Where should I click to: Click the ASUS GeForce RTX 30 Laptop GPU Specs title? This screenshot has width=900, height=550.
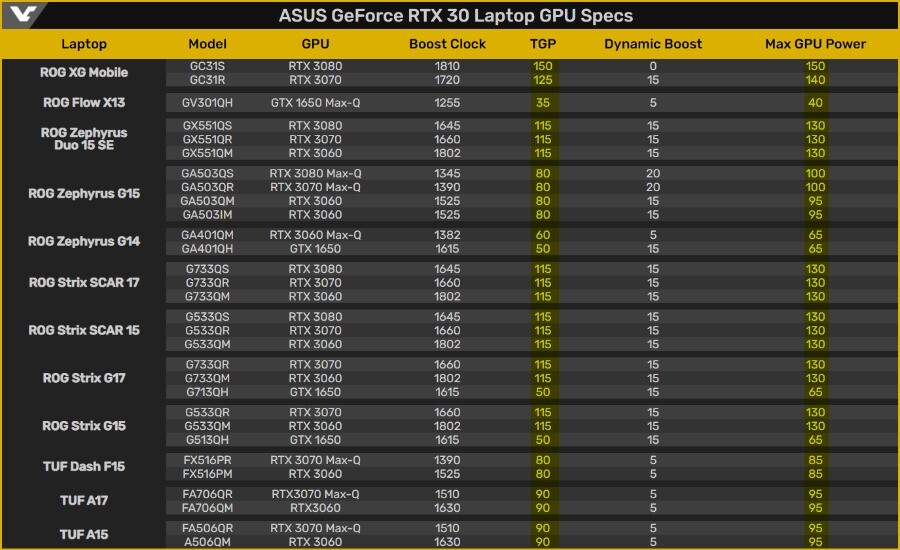coord(454,16)
